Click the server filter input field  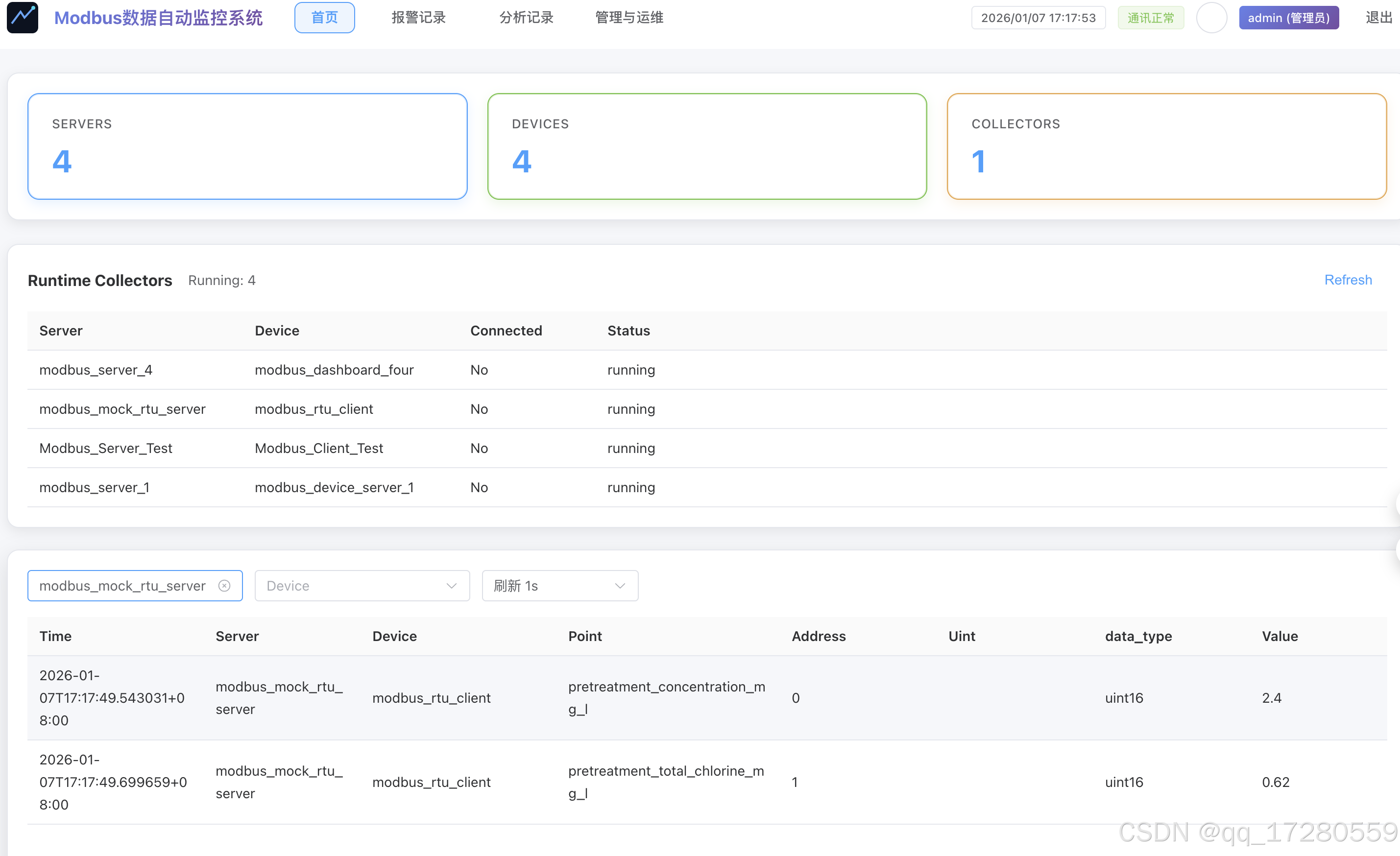122,586
